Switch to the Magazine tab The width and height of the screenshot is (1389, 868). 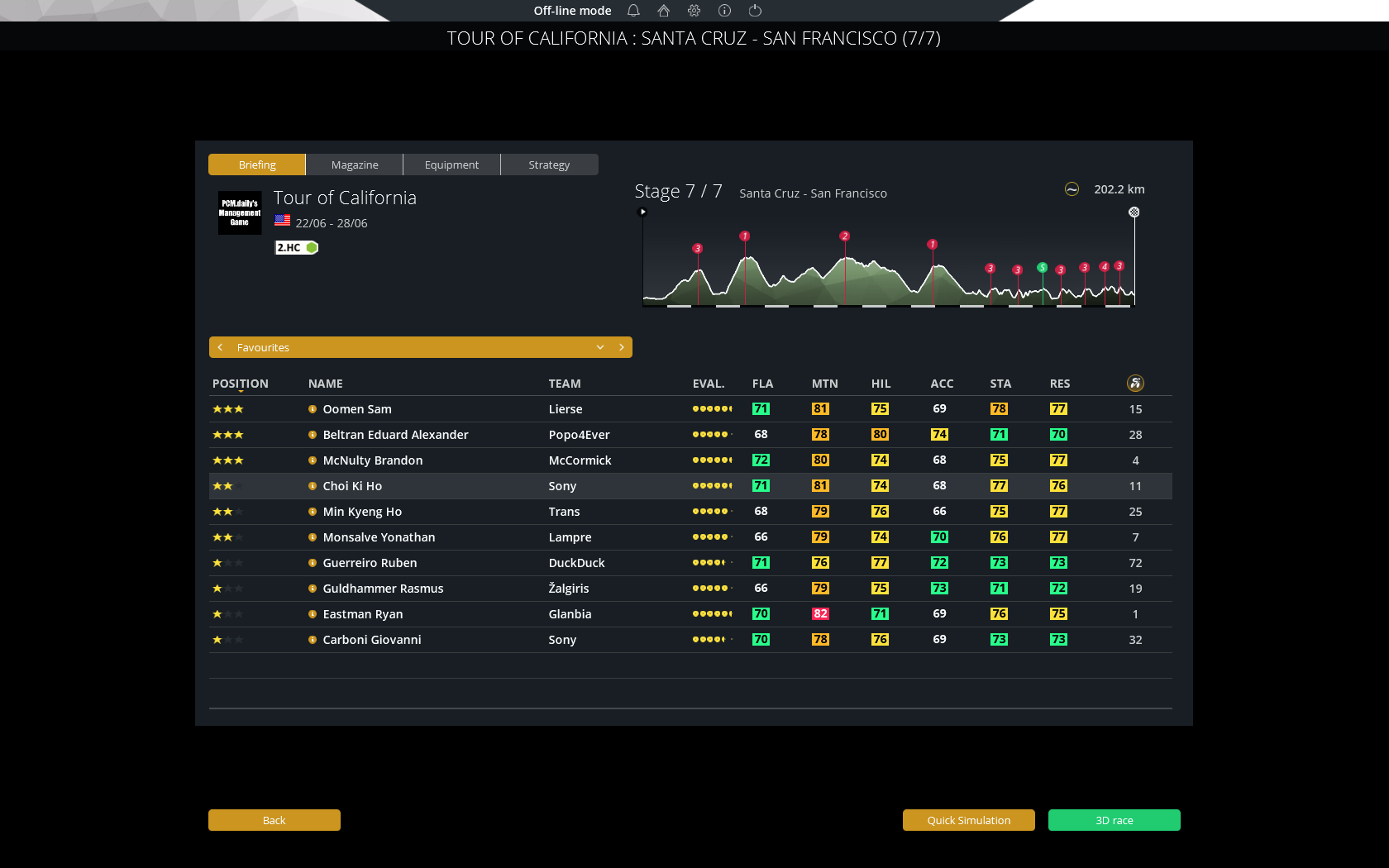click(355, 165)
